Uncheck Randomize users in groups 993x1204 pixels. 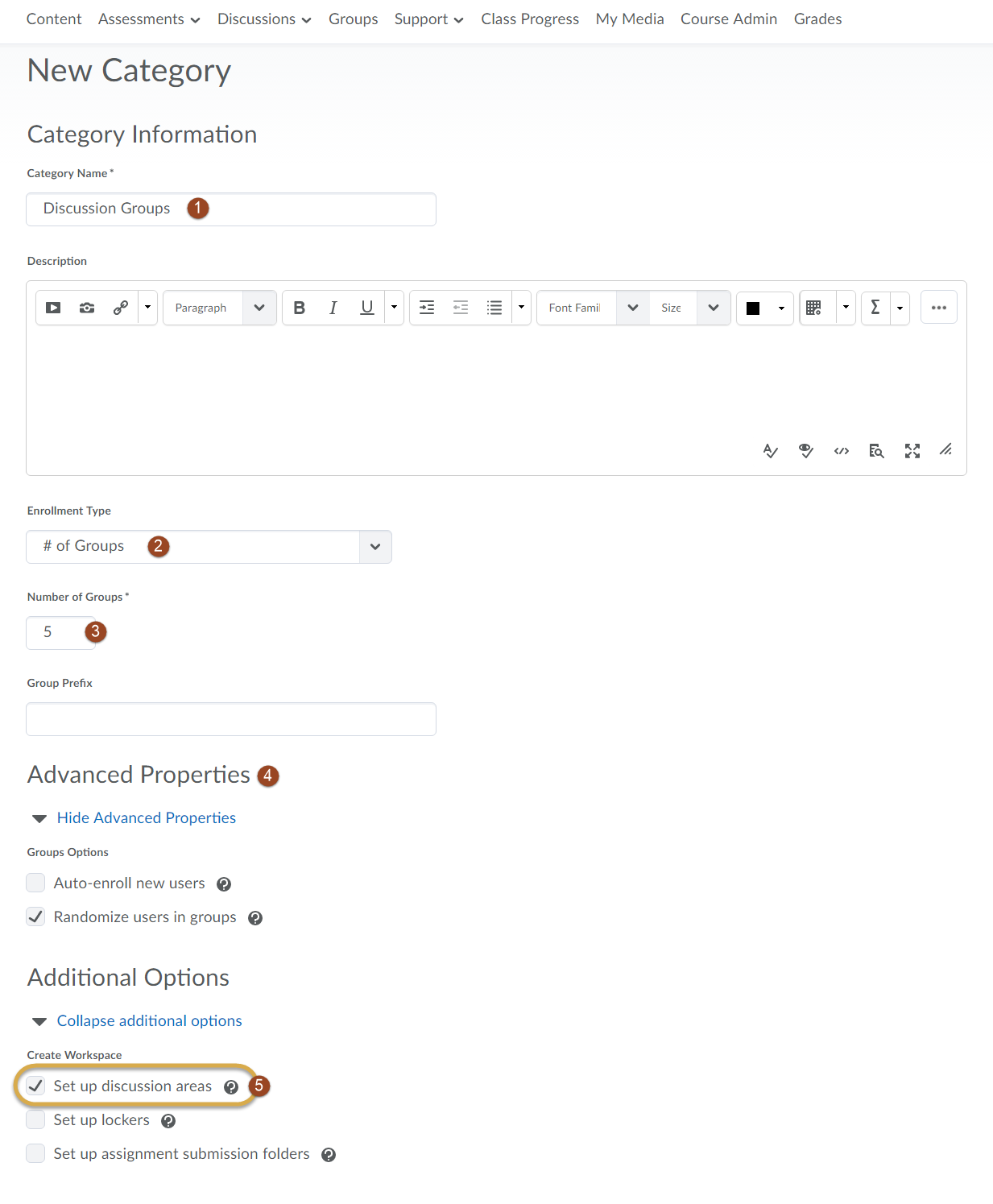coord(35,916)
